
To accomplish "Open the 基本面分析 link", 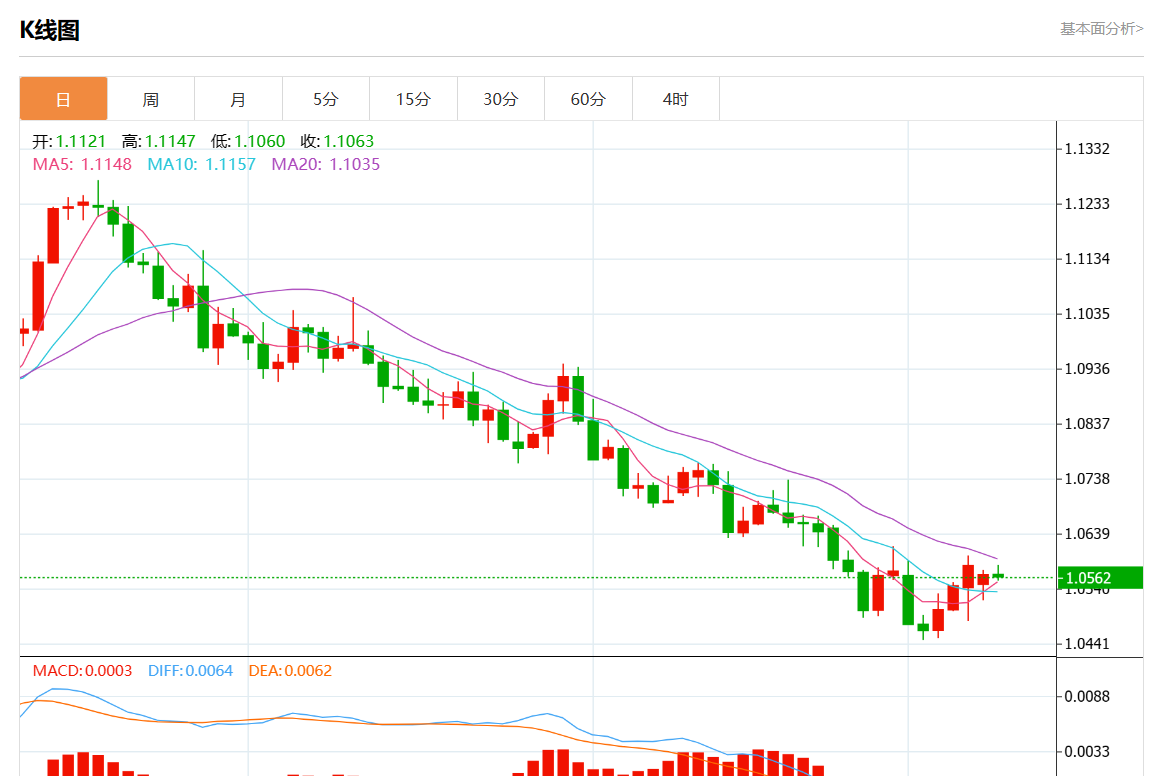I will [1101, 29].
